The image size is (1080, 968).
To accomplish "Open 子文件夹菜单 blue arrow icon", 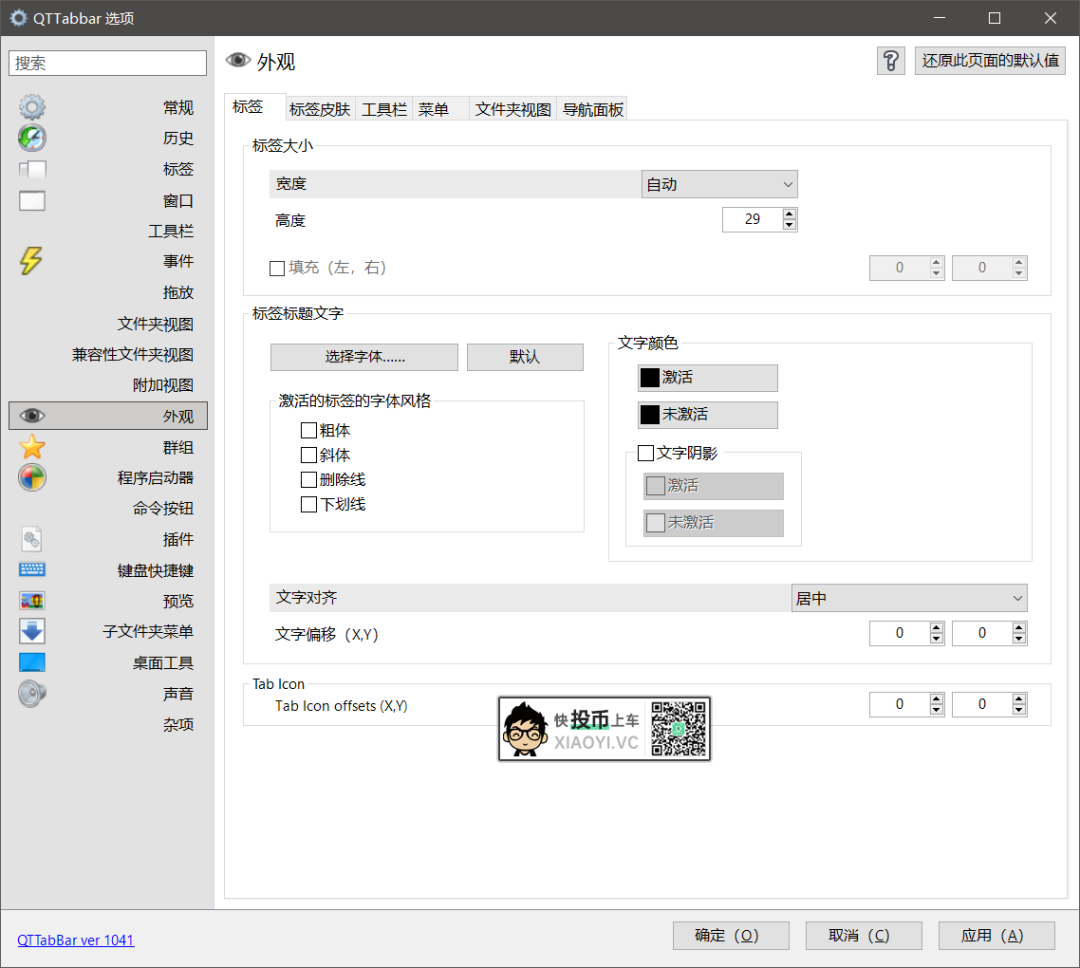I will click(x=32, y=632).
